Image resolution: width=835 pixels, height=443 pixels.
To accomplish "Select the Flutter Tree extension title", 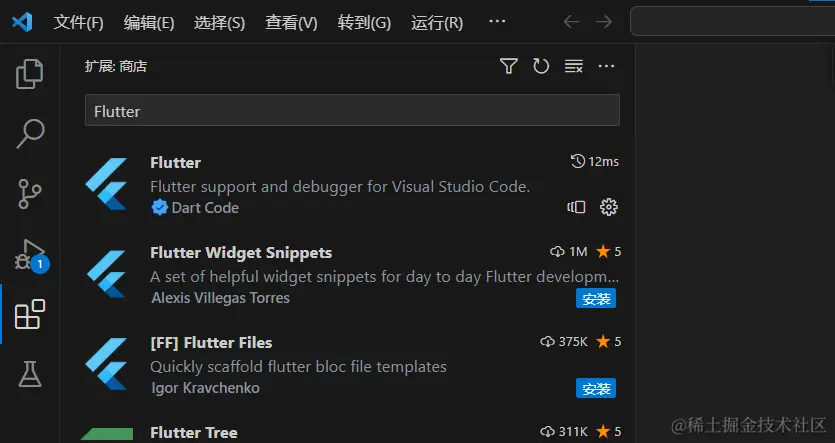I will click(194, 432).
